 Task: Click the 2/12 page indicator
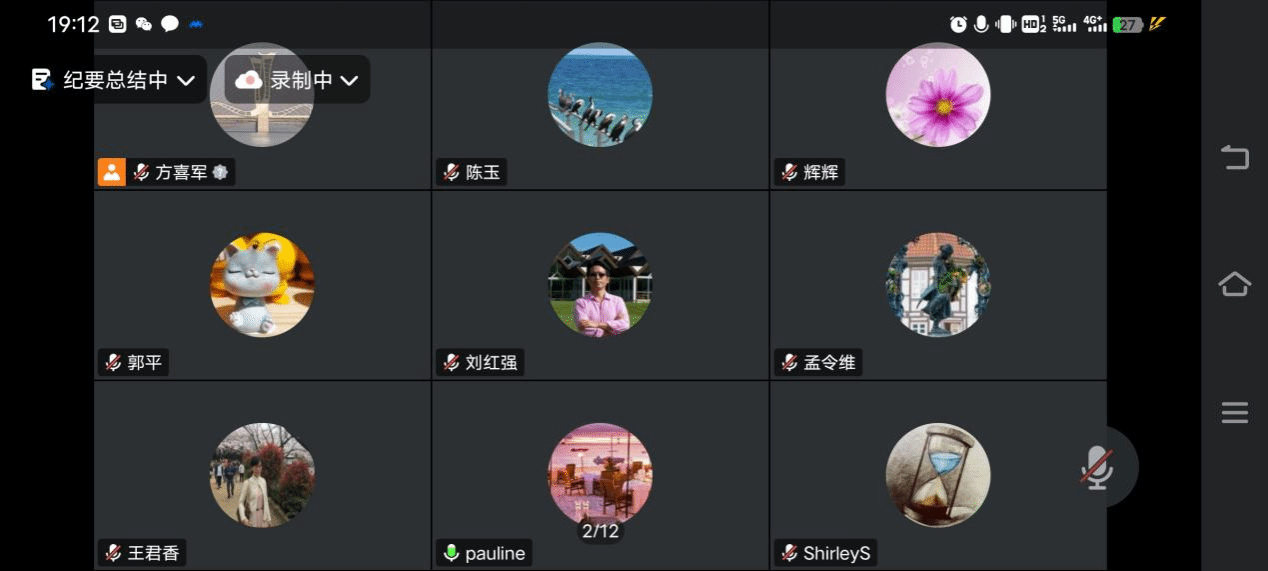tap(600, 532)
